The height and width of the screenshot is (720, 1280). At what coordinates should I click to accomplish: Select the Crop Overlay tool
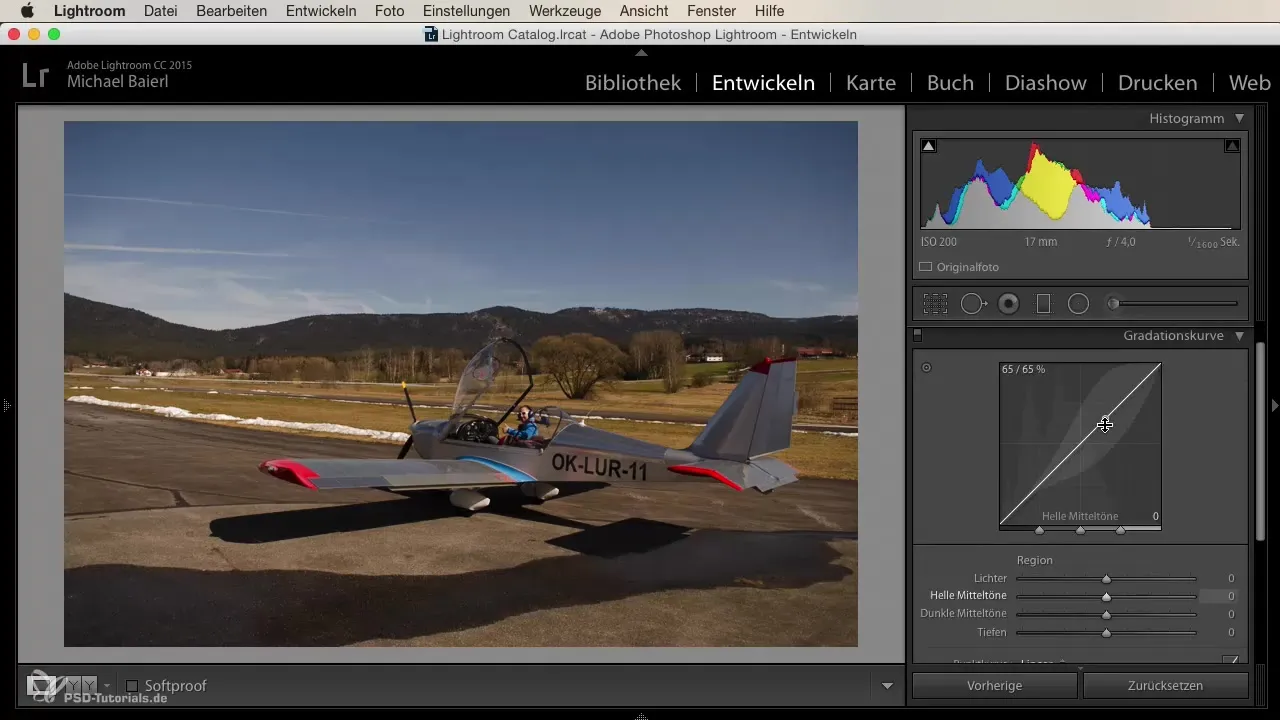click(x=935, y=304)
